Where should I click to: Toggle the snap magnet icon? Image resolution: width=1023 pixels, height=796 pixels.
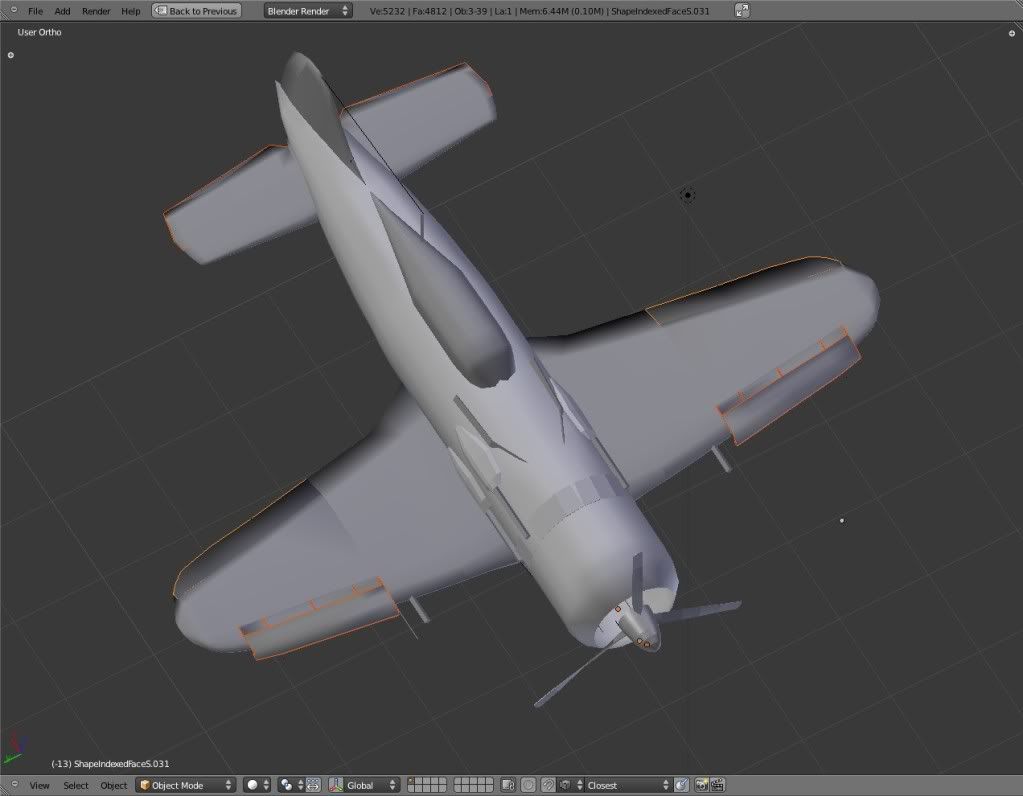point(549,785)
